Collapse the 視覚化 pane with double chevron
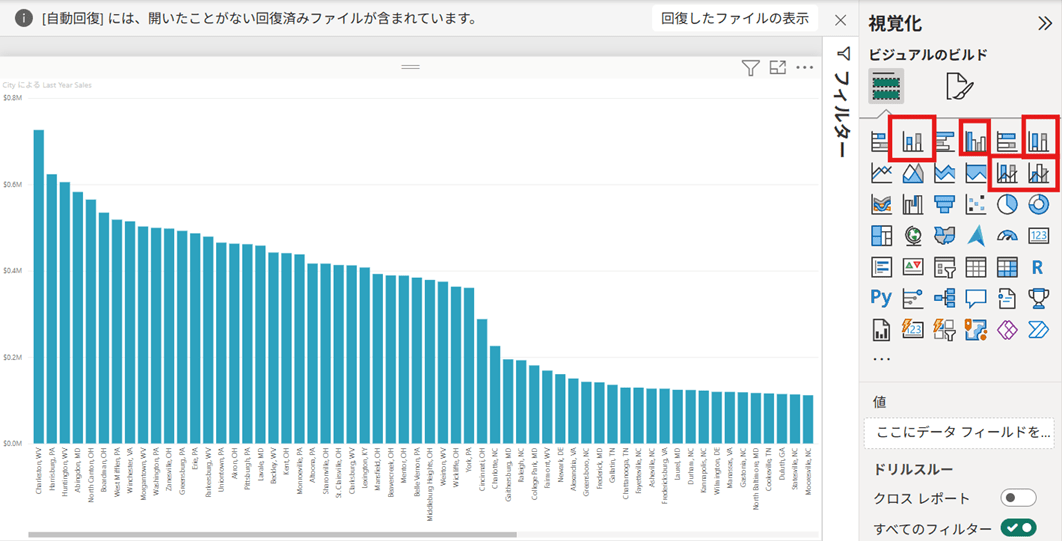Image resolution: width=1062 pixels, height=541 pixels. [x=1045, y=24]
